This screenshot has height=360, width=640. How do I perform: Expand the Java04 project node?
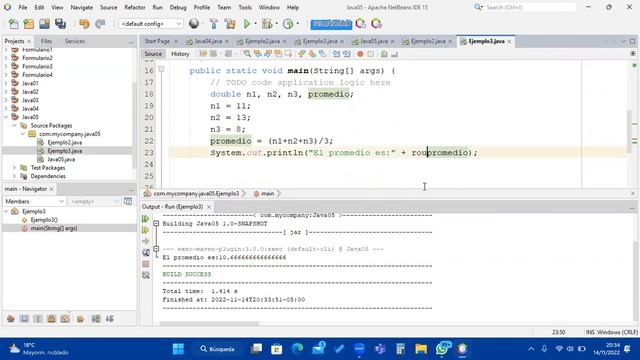click(6, 109)
